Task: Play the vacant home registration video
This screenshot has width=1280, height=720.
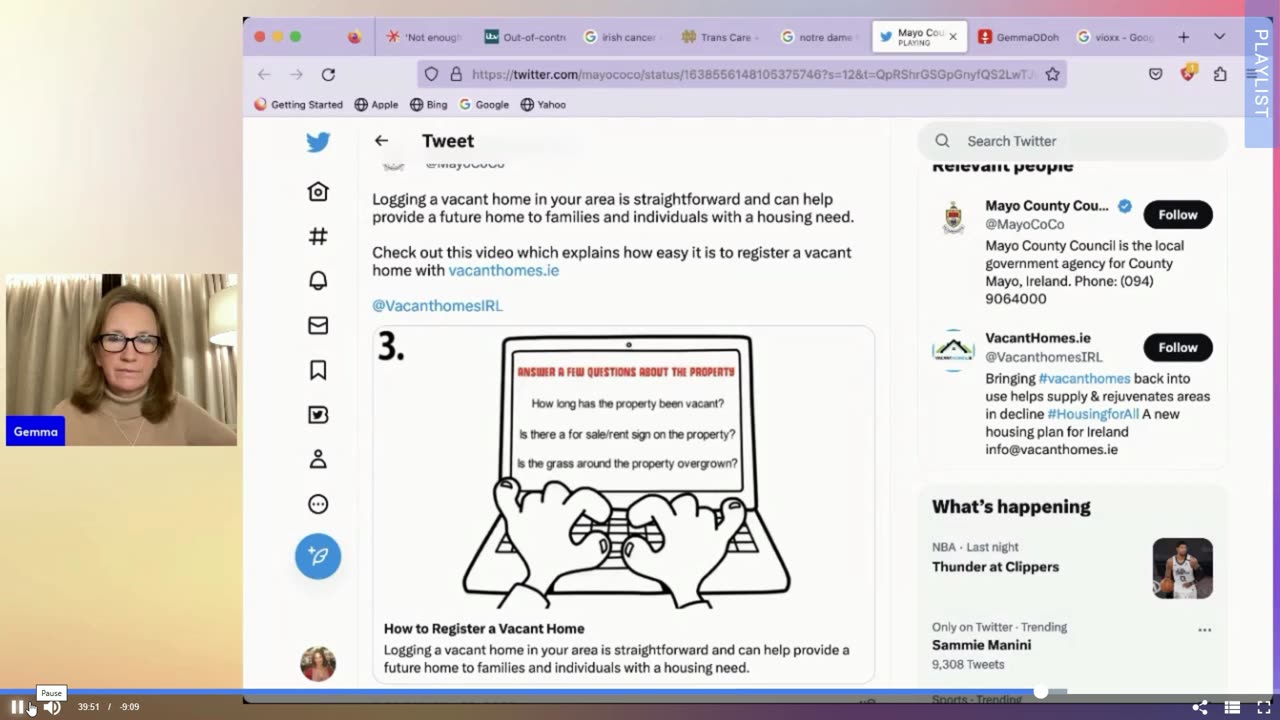Action: 624,470
